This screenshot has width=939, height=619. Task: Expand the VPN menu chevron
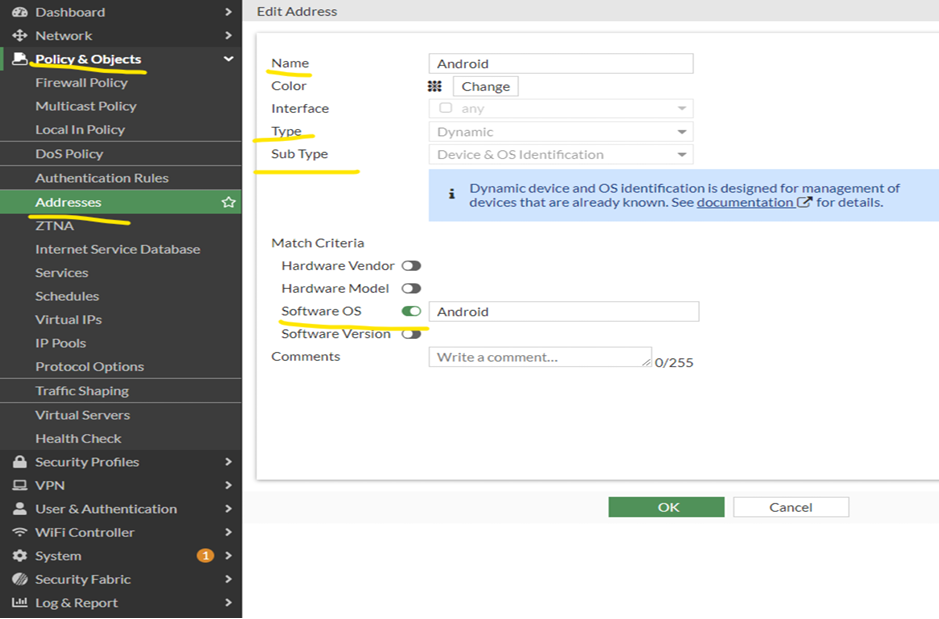point(228,485)
